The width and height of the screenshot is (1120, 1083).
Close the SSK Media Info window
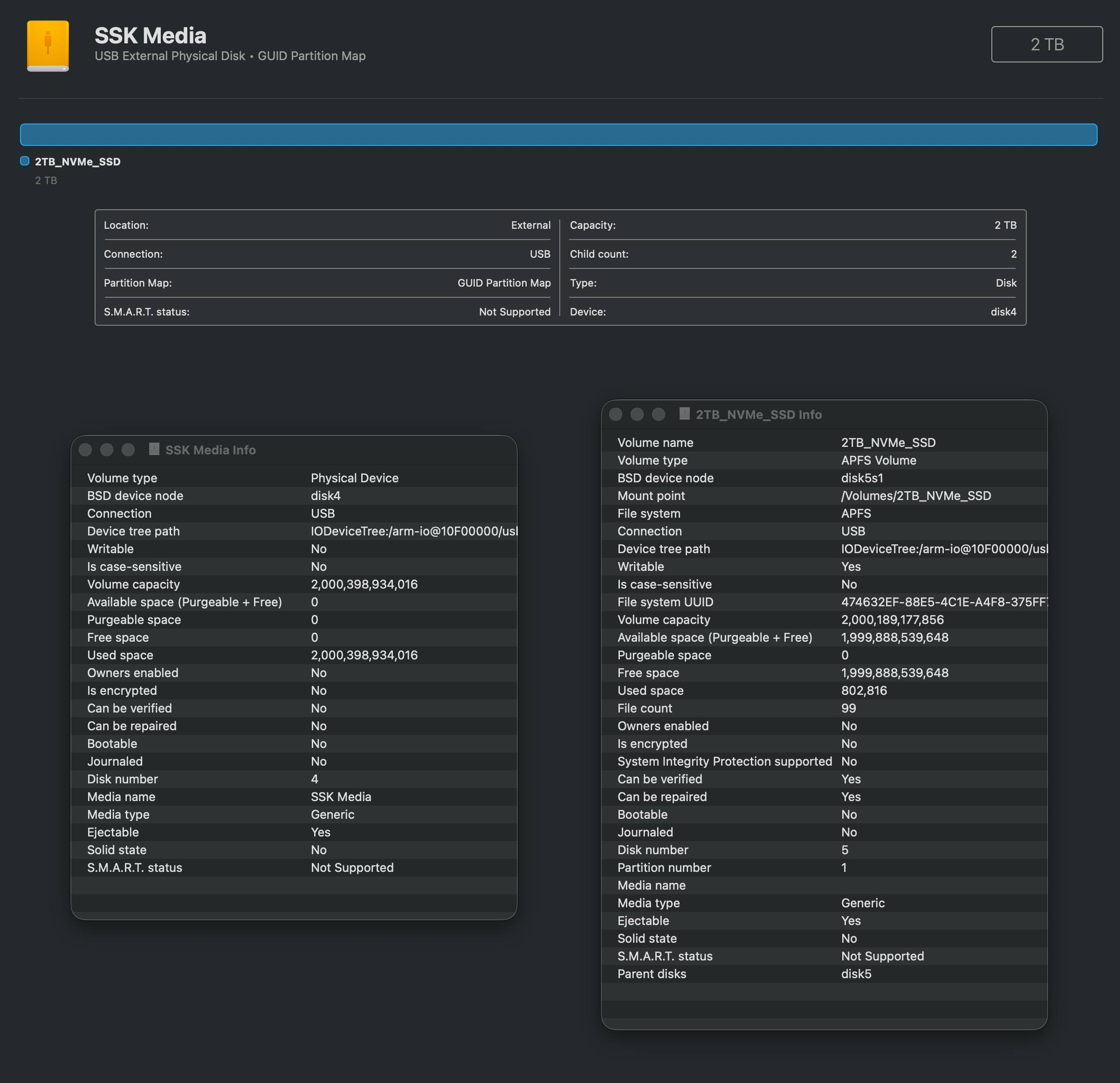(x=85, y=450)
